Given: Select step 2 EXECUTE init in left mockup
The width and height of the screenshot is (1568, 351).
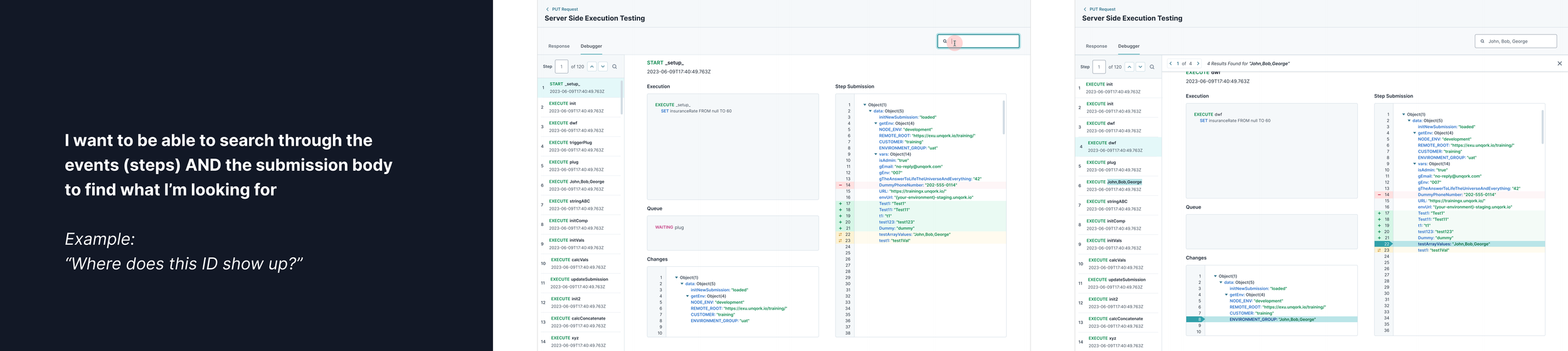Looking at the screenshot, I should click(580, 107).
